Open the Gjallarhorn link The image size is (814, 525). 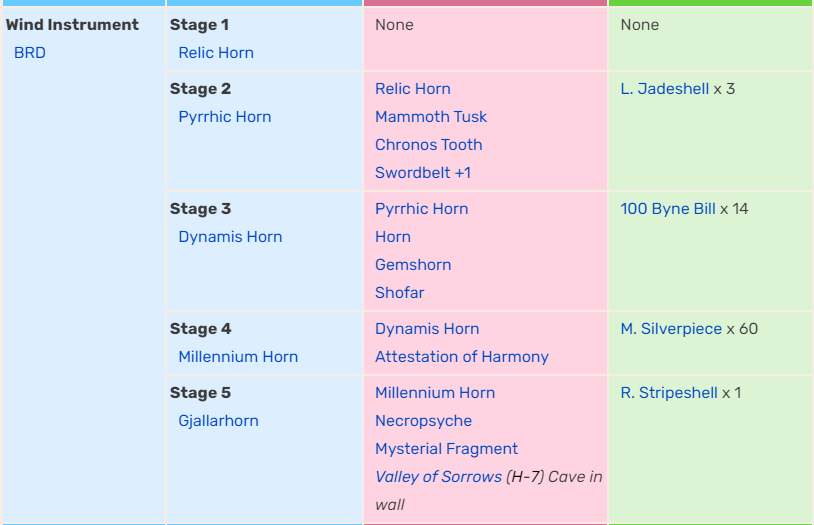coord(219,421)
